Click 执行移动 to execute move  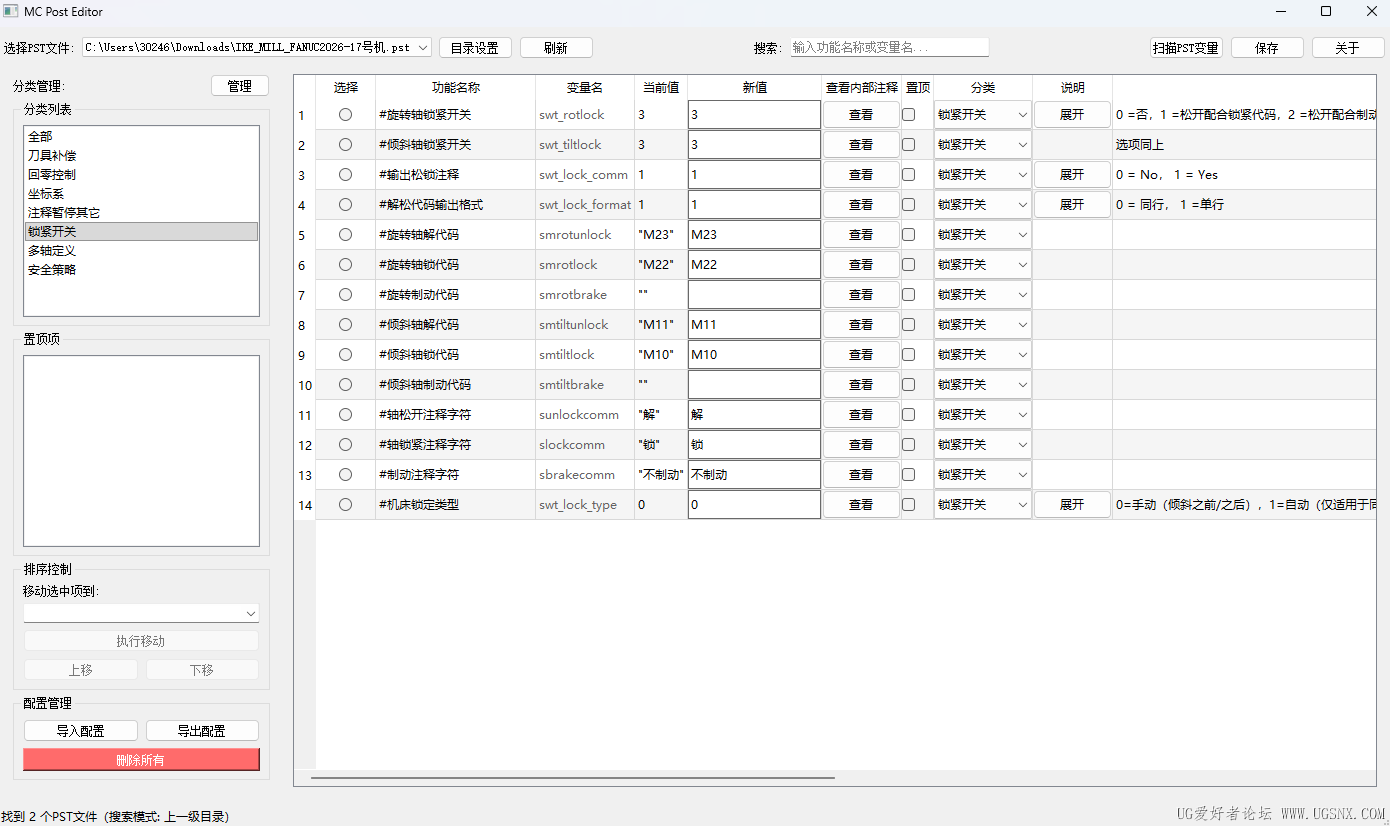(x=141, y=640)
